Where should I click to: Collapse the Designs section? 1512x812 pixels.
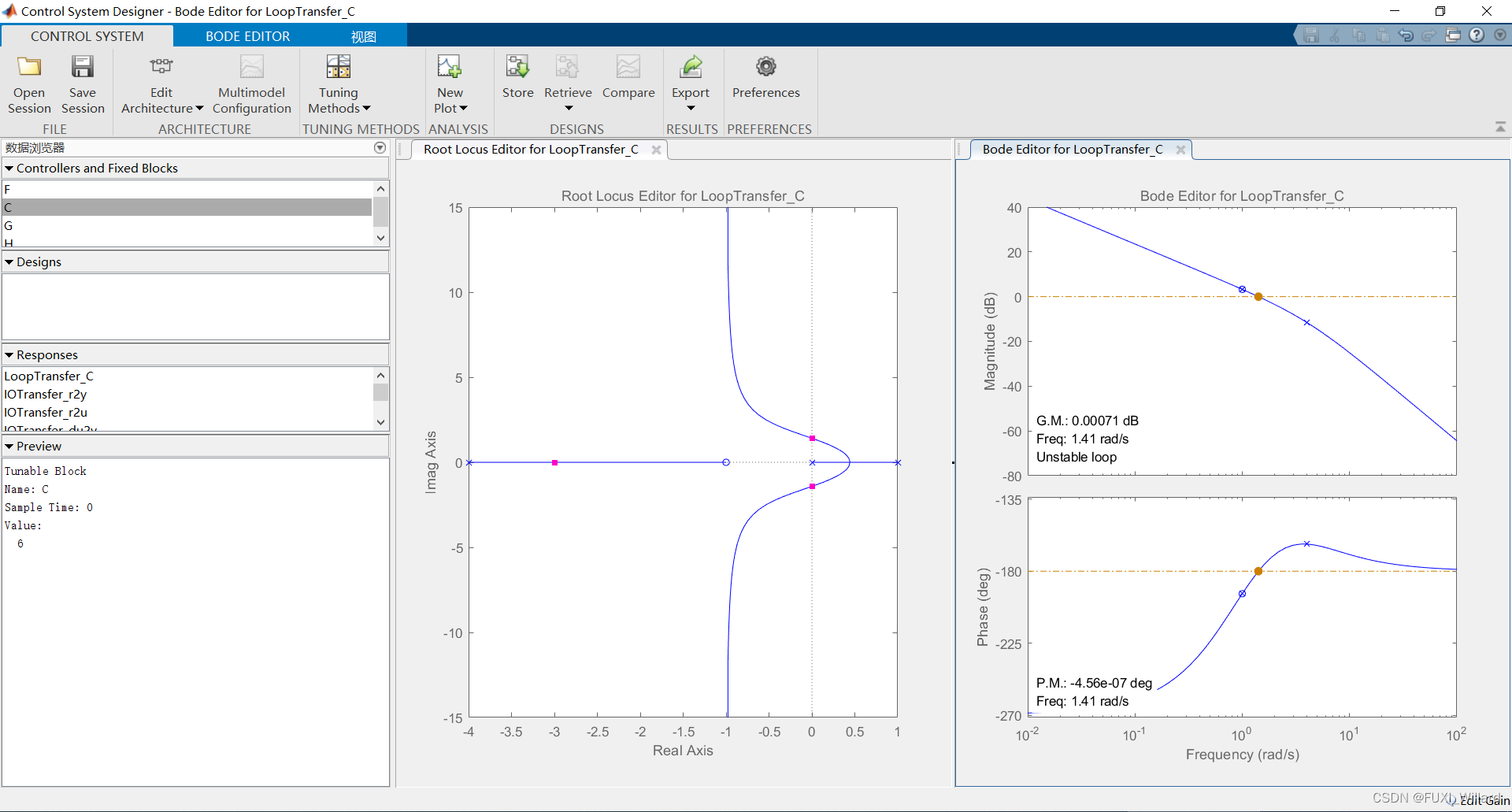pyautogui.click(x=9, y=262)
